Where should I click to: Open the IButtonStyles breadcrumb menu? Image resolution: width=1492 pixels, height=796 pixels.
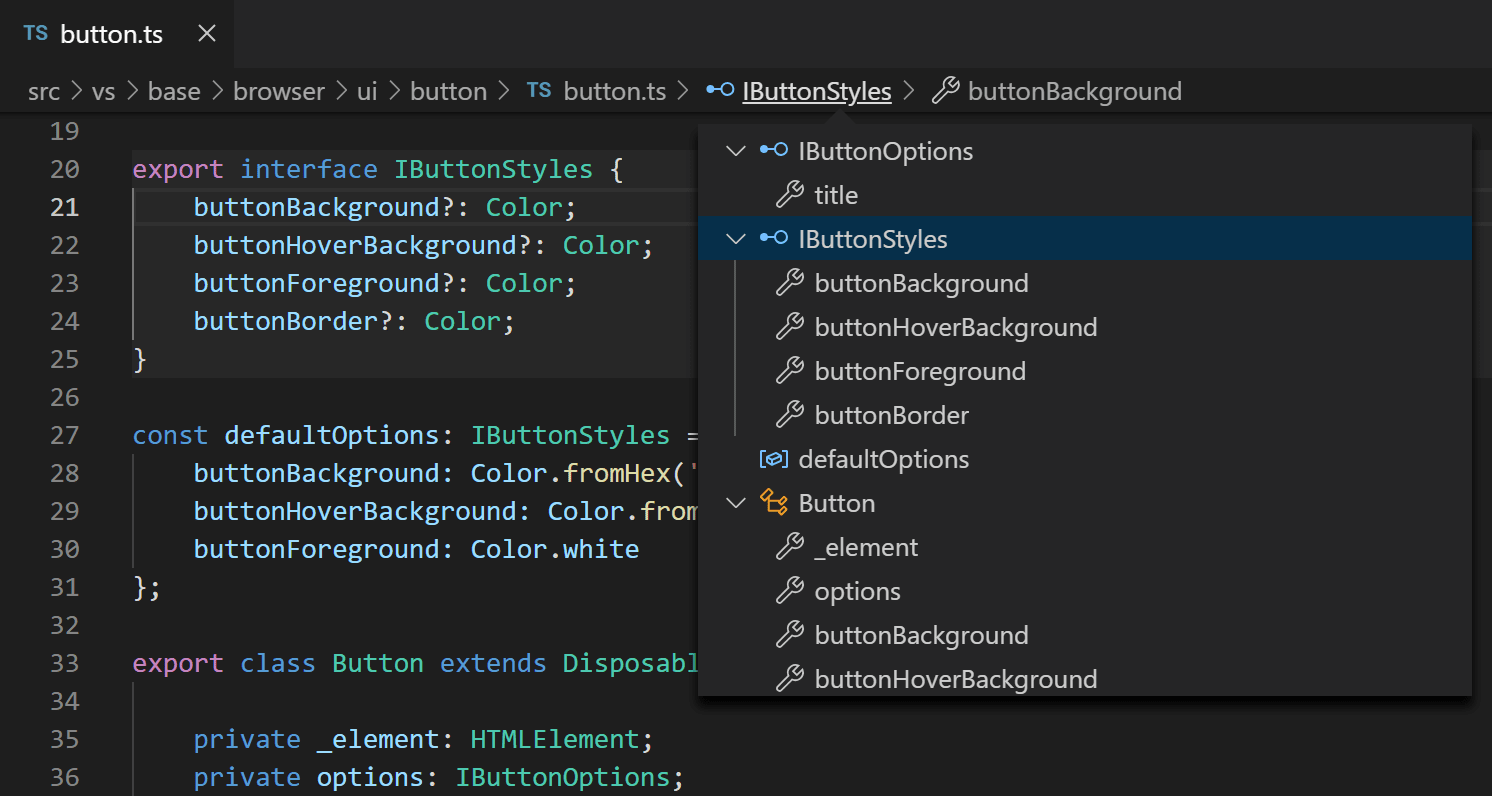coord(815,91)
